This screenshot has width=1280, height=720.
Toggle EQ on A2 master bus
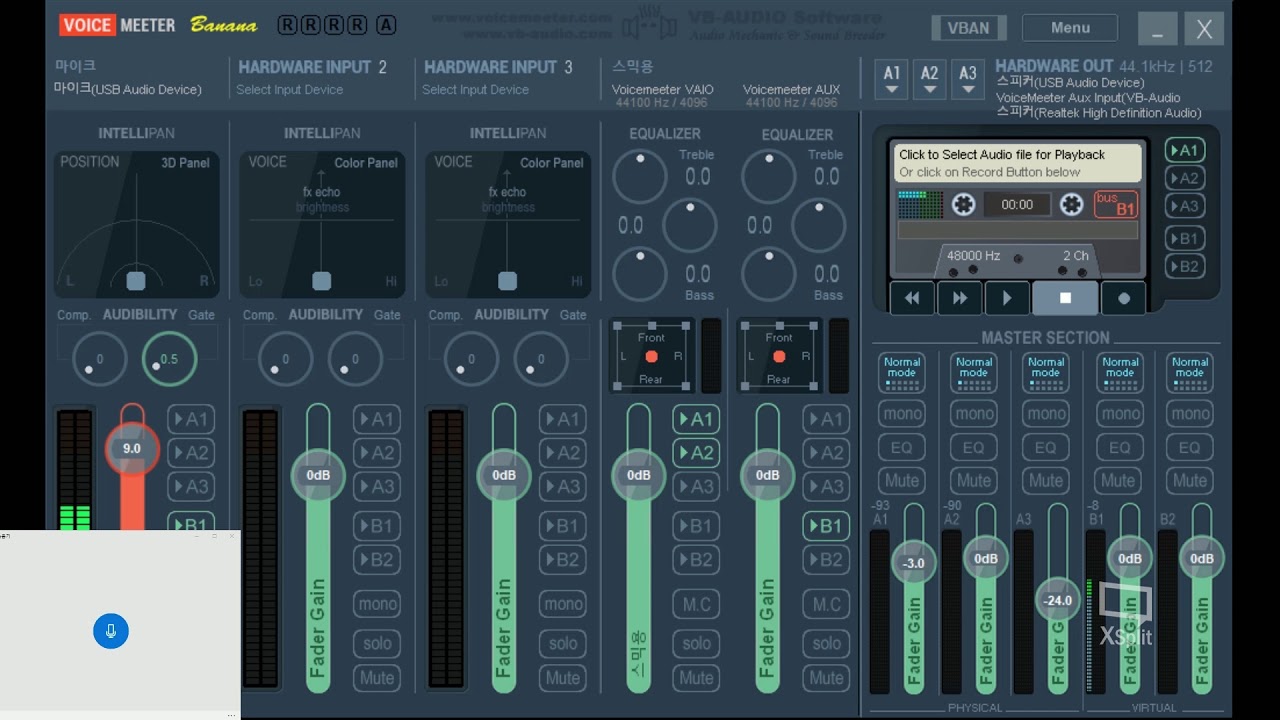tap(974, 448)
